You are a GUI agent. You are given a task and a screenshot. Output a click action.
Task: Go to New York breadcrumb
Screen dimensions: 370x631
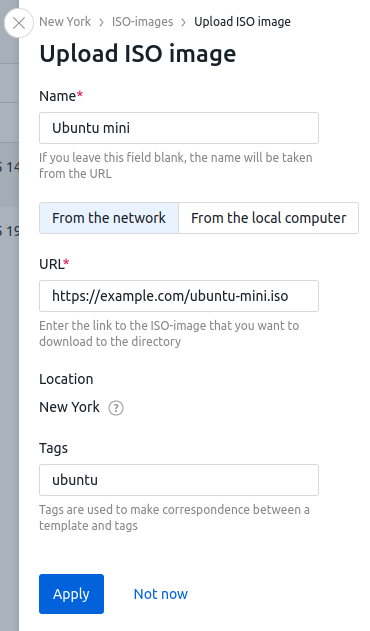tap(65, 21)
